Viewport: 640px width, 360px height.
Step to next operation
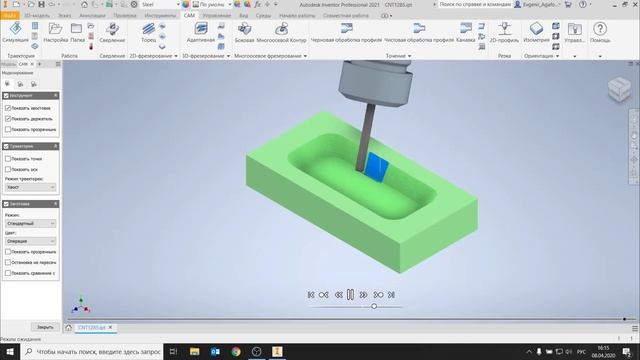(378, 295)
